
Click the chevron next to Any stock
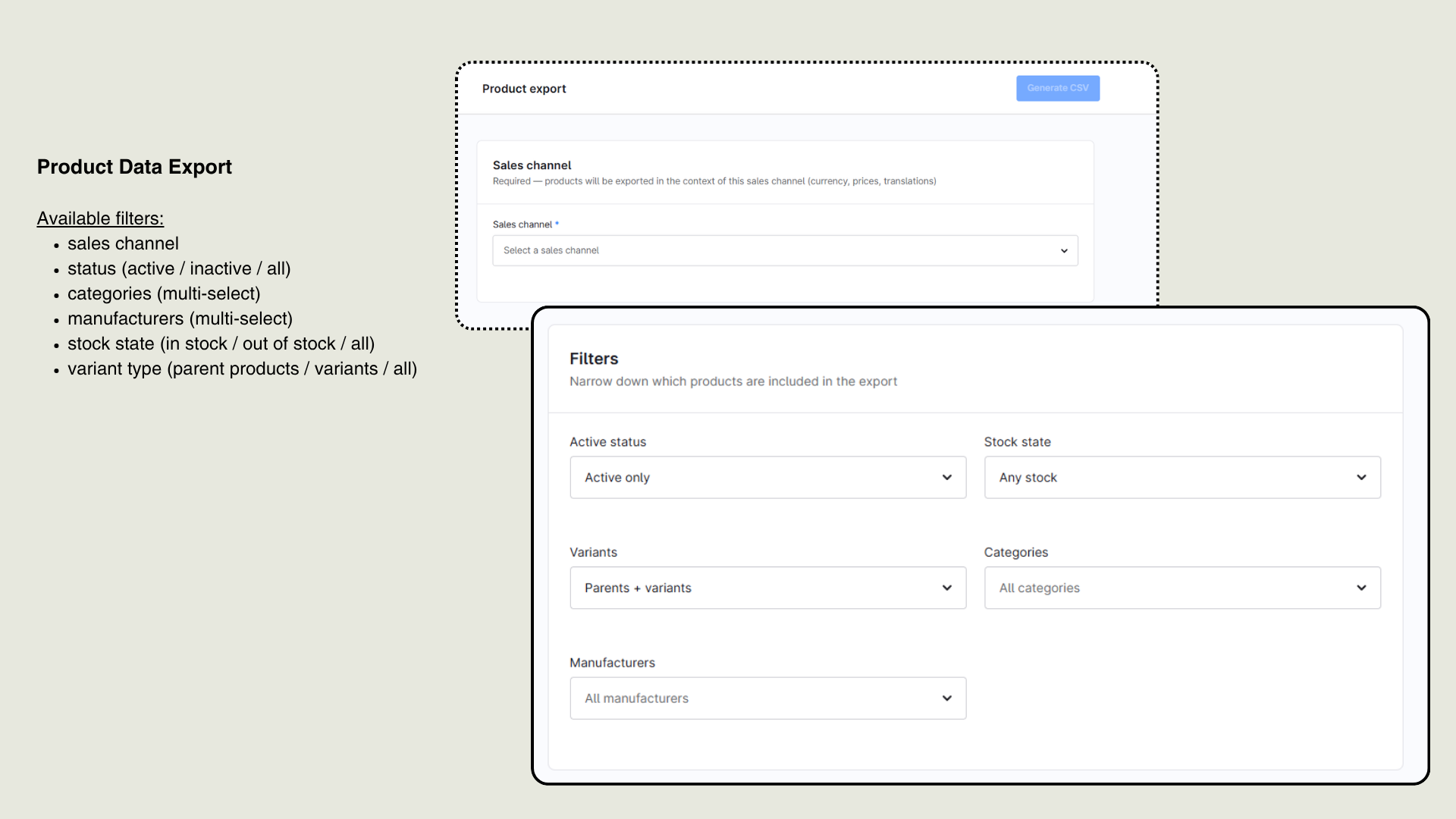pyautogui.click(x=1361, y=477)
